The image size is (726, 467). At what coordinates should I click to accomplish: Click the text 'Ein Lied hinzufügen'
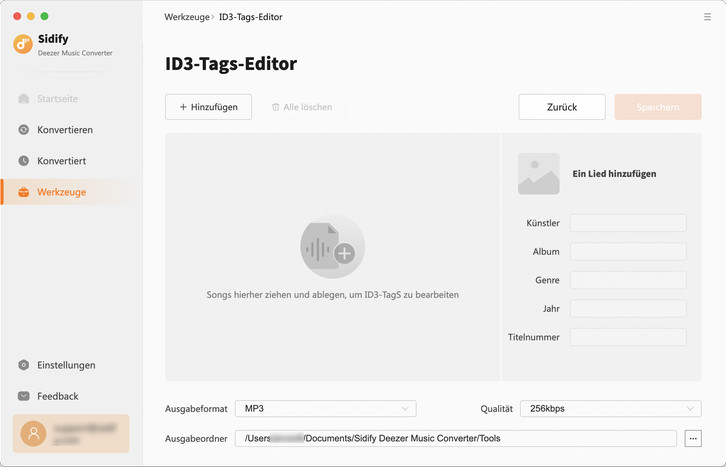point(614,174)
